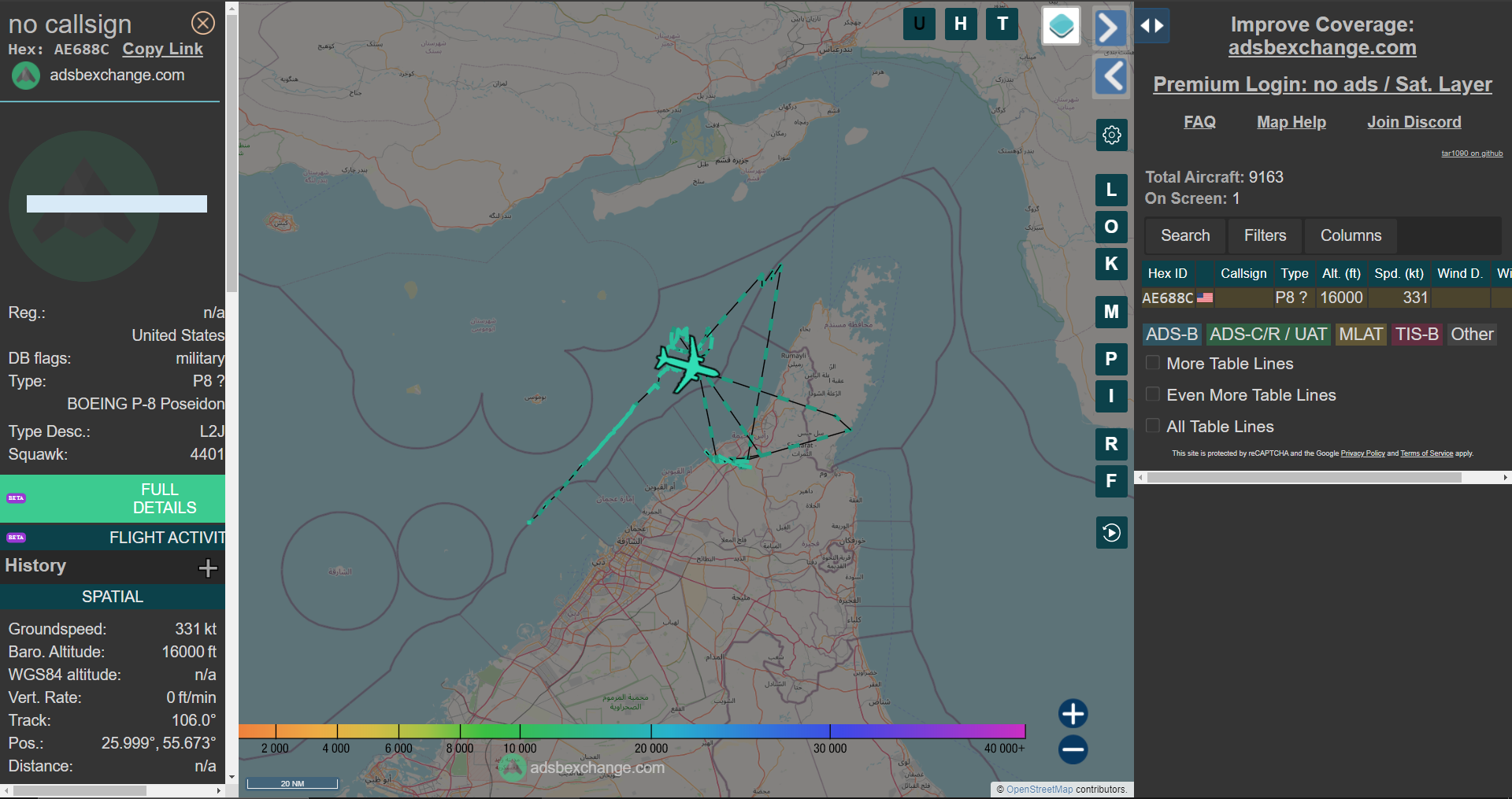Click the adsbexchange logo in info panel

[x=26, y=76]
